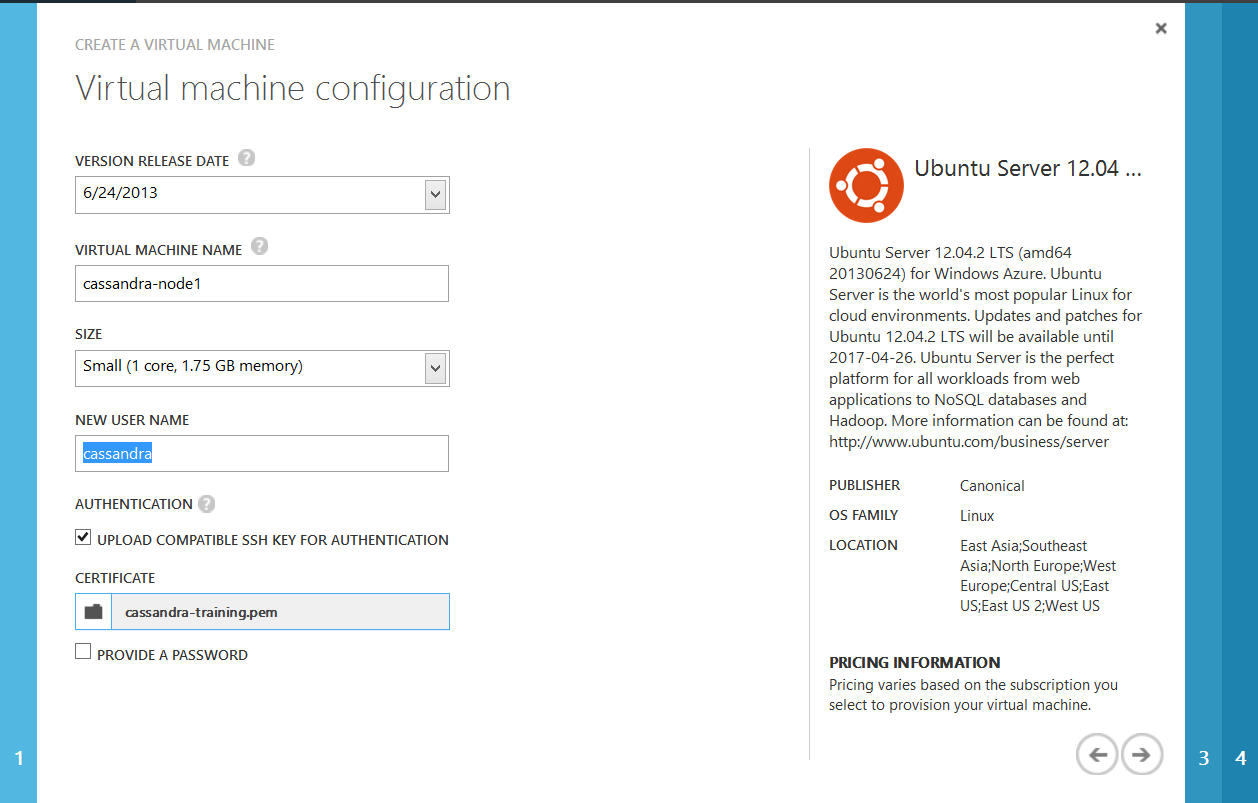Click the Location regions list text
This screenshot has width=1258, height=803.
[1038, 576]
